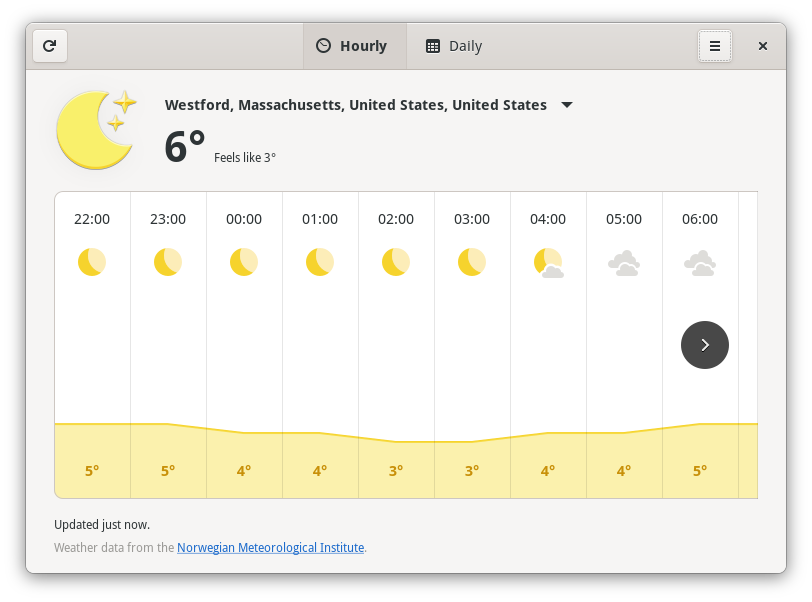Switch to the Daily tab

coord(454,46)
